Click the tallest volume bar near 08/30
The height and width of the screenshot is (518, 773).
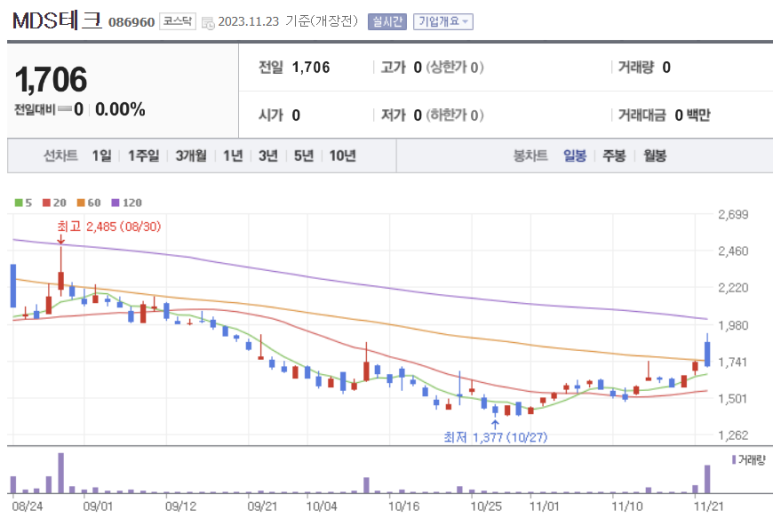tap(61, 473)
